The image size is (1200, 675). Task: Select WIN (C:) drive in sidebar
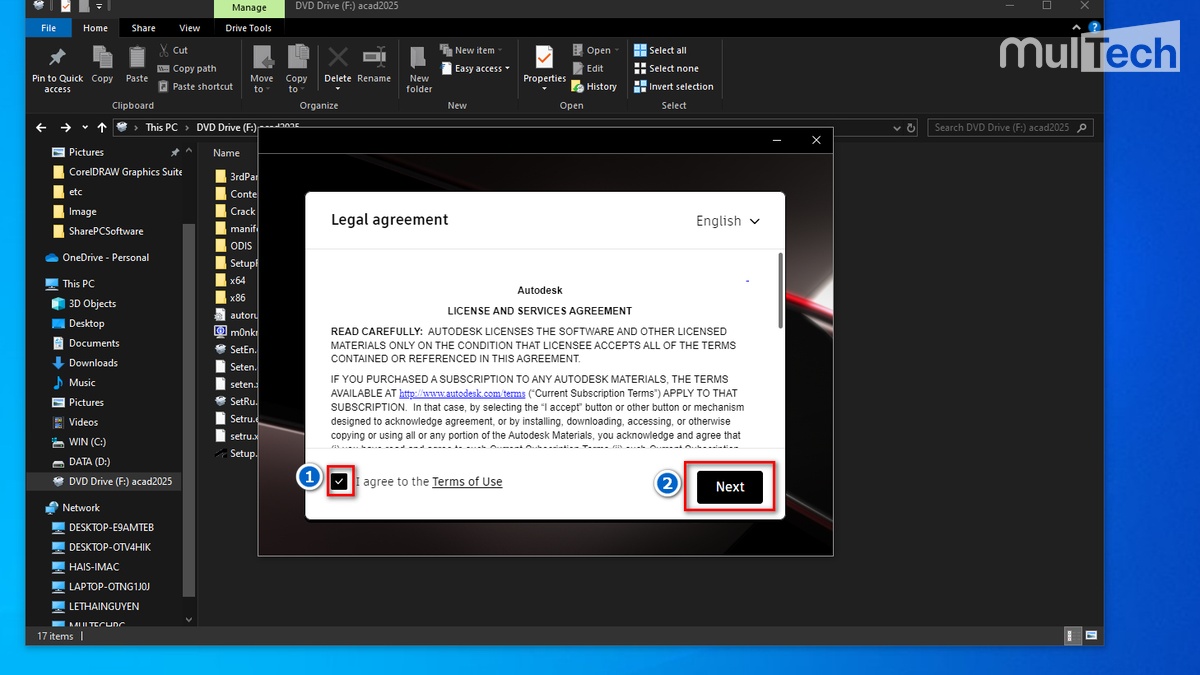tap(86, 442)
